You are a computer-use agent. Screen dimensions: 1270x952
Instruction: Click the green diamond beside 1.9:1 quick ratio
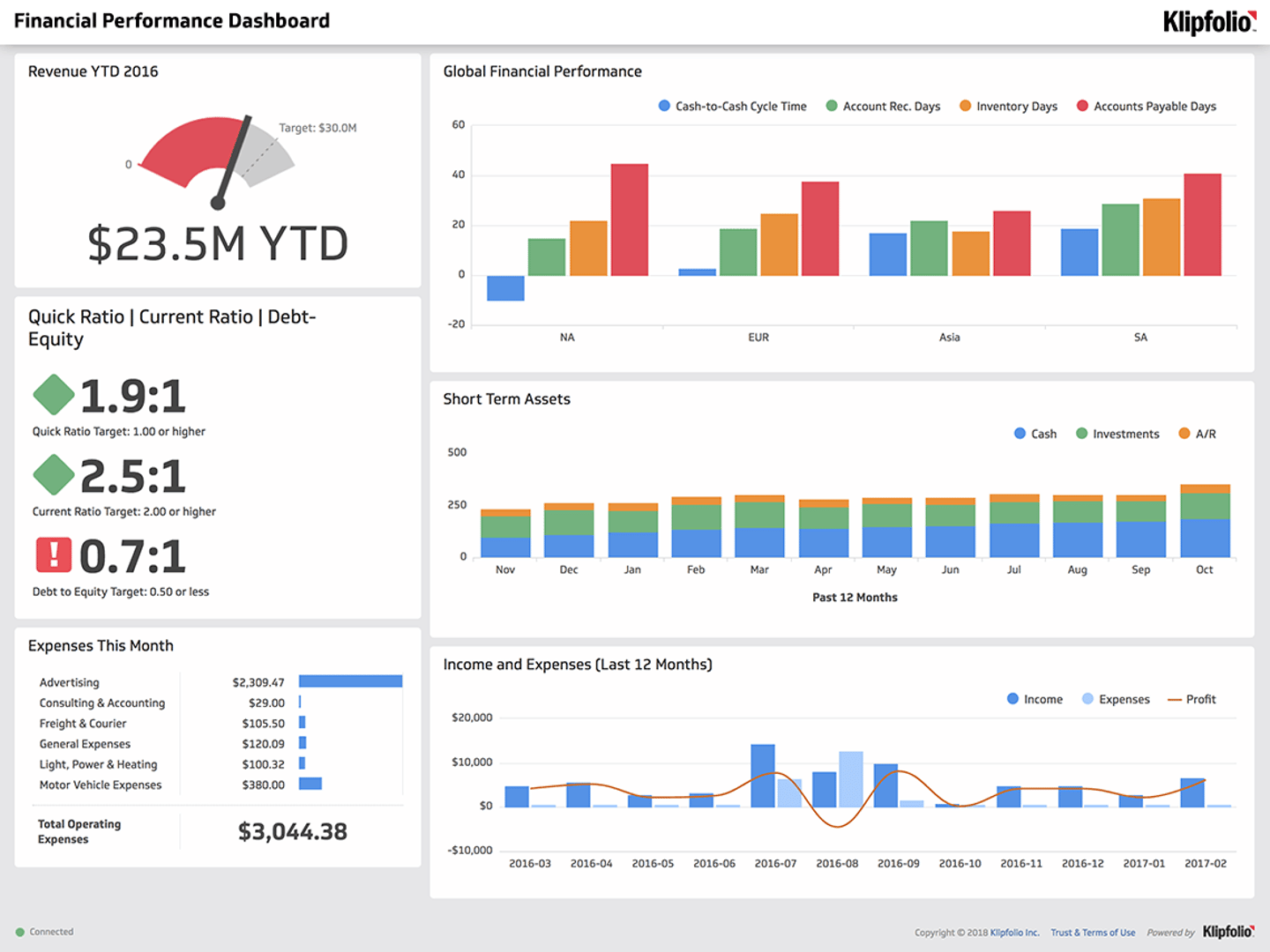[54, 395]
